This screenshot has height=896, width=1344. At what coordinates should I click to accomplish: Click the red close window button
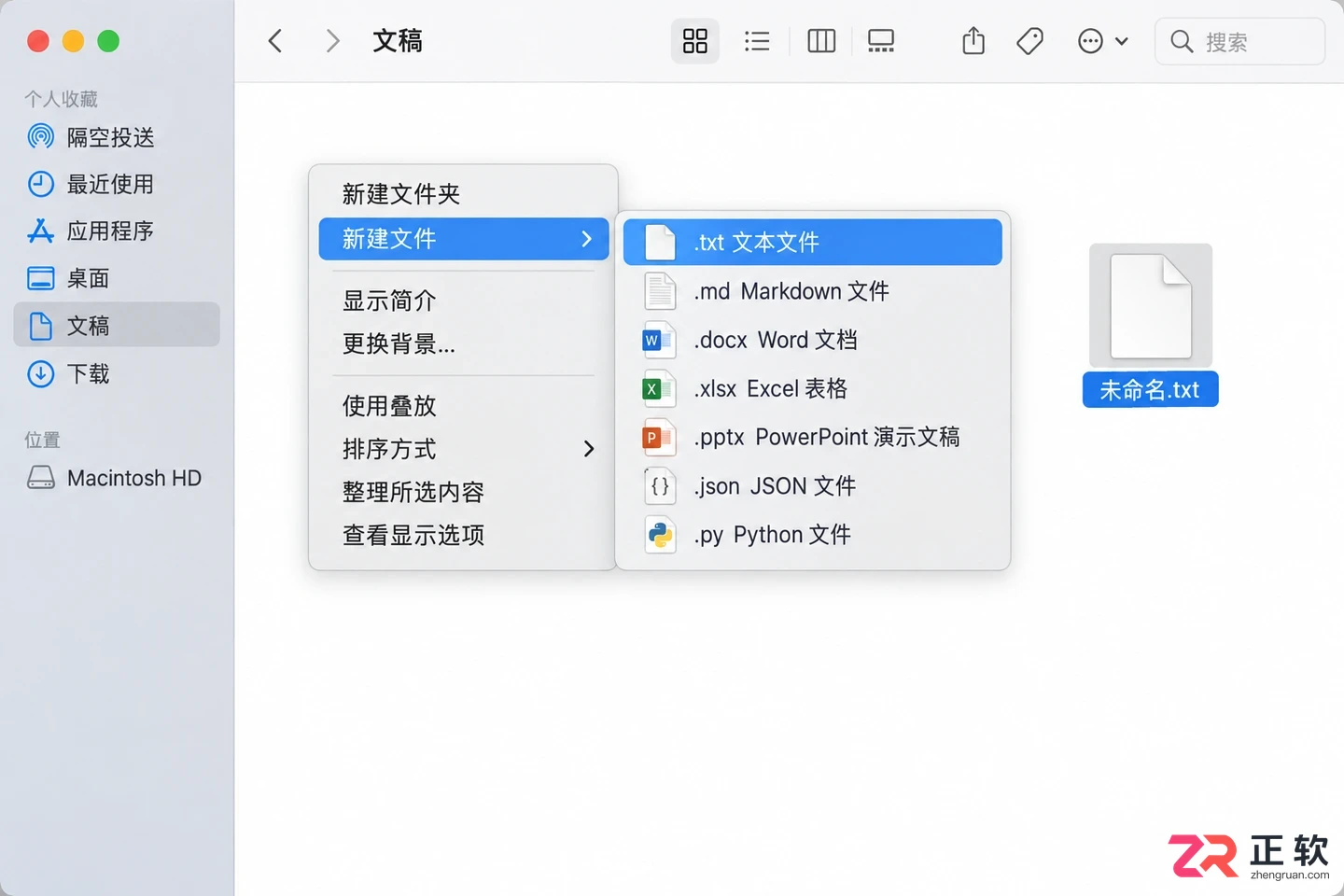(x=38, y=41)
